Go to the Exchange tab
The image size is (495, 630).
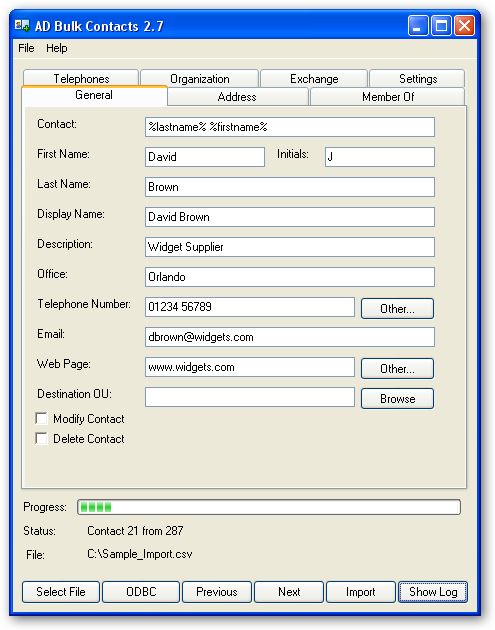tap(314, 78)
